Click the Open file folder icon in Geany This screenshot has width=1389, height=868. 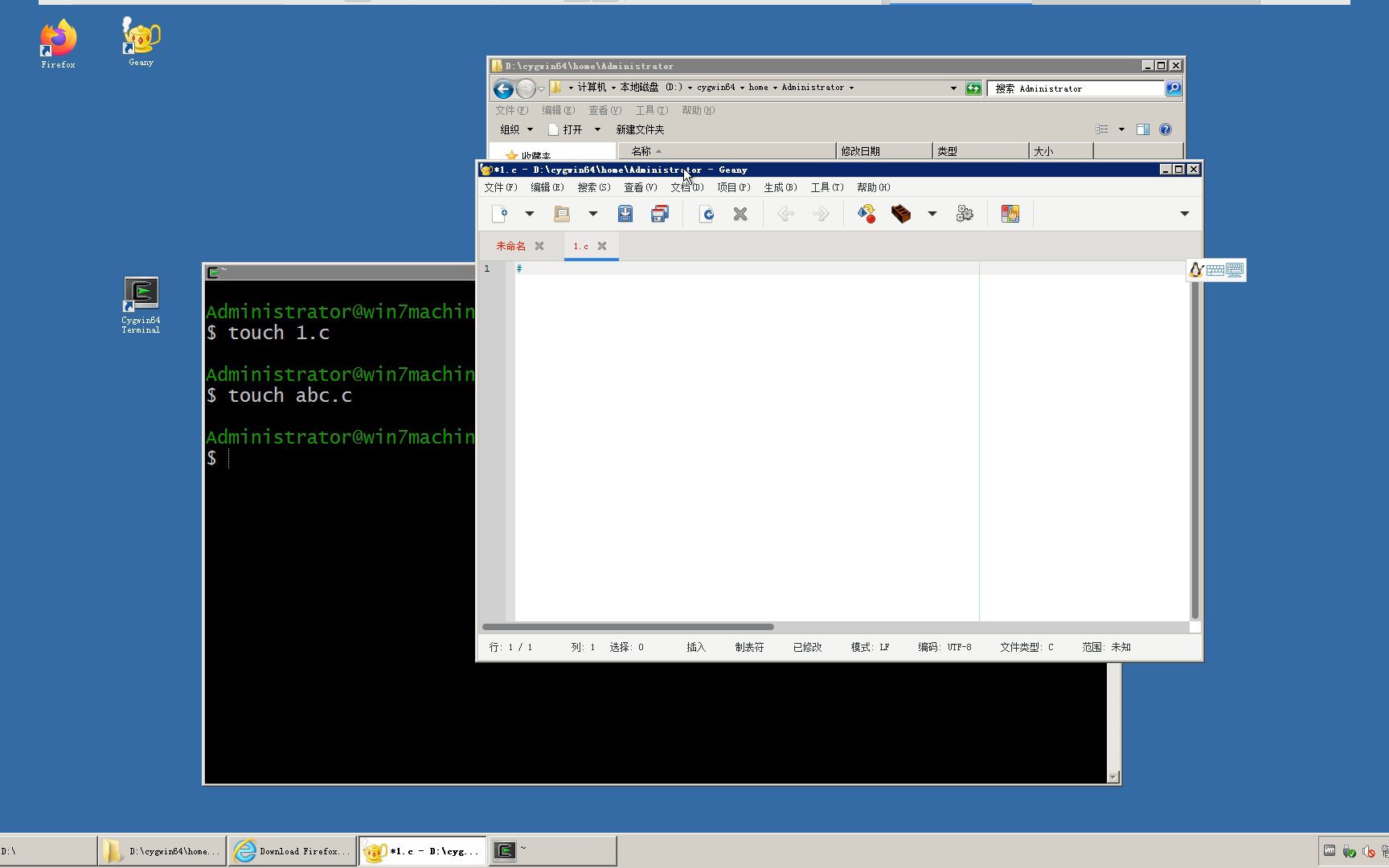click(562, 214)
